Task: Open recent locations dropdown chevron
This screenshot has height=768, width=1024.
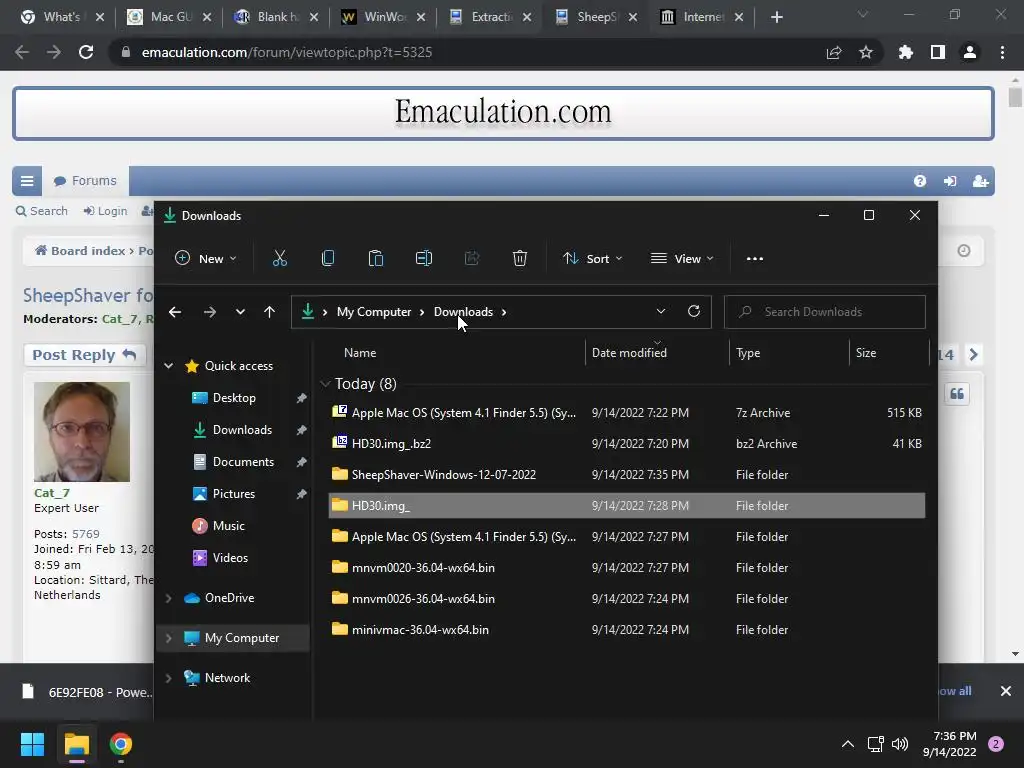Action: point(240,312)
